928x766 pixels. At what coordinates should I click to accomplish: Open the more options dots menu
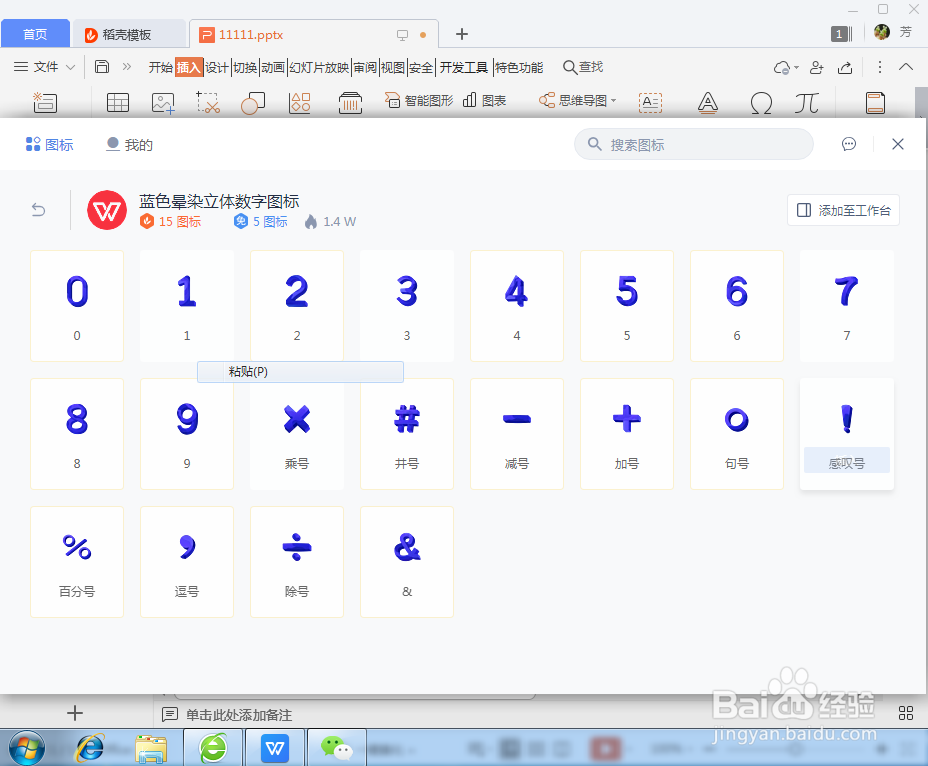point(879,67)
